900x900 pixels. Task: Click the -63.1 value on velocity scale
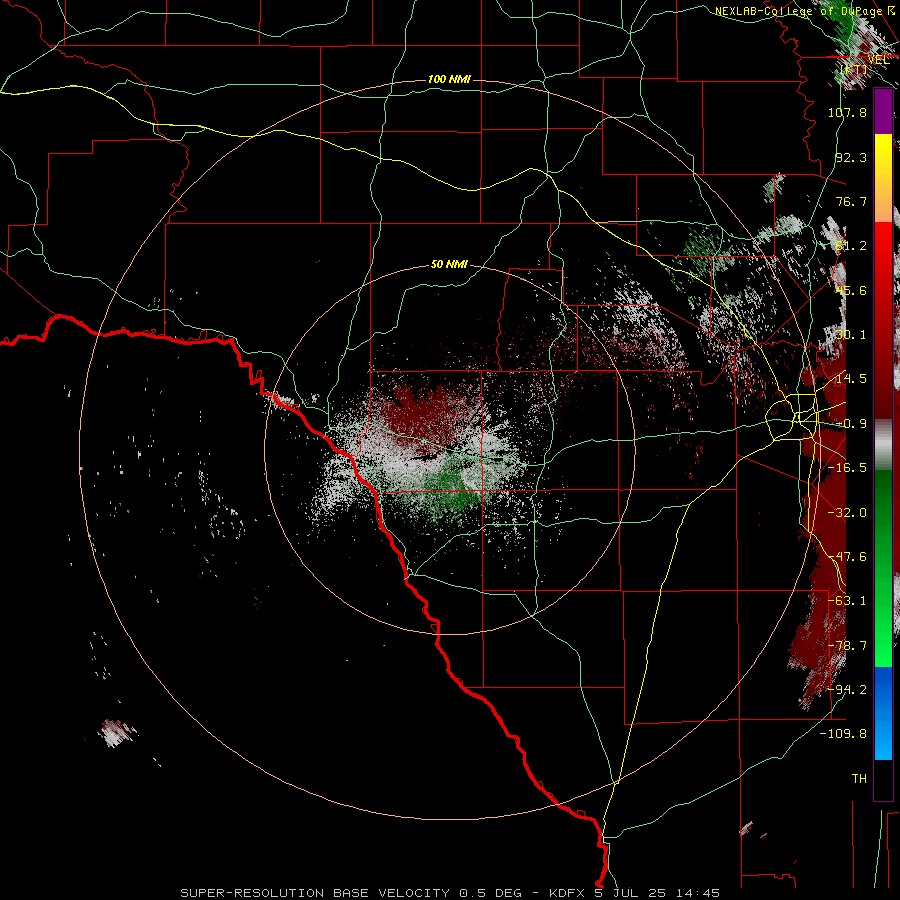847,601
